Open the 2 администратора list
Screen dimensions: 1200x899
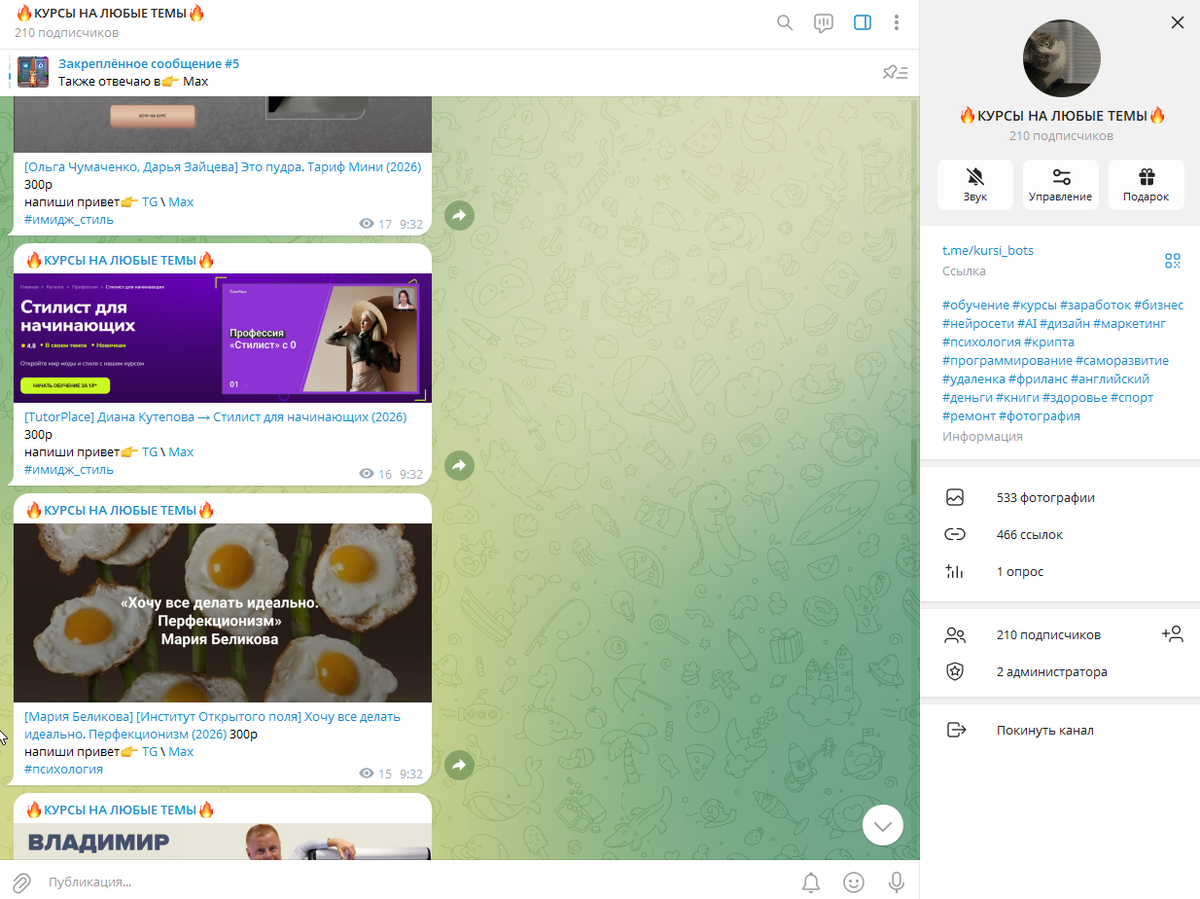[x=1060, y=672]
